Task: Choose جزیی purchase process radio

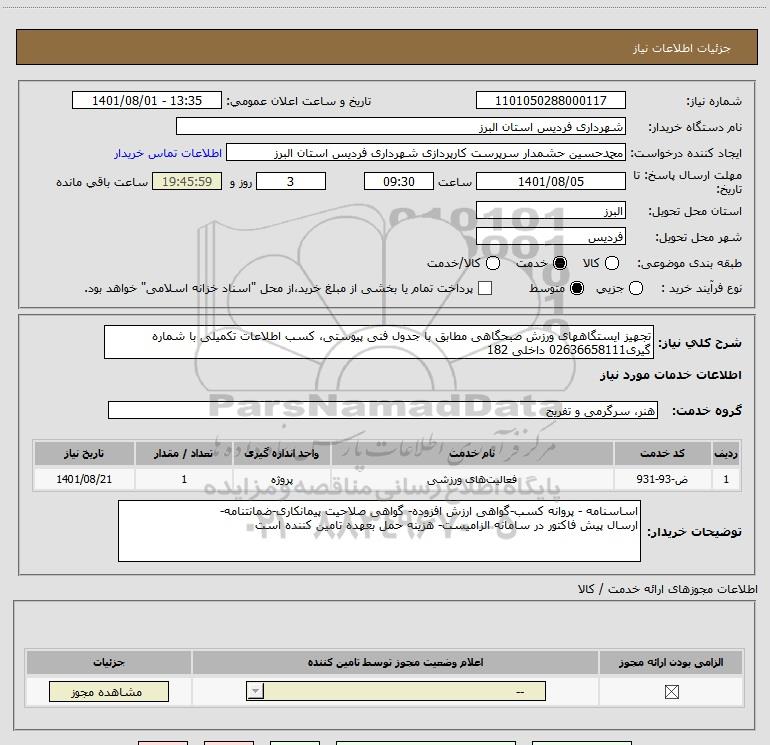Action: click(635, 288)
